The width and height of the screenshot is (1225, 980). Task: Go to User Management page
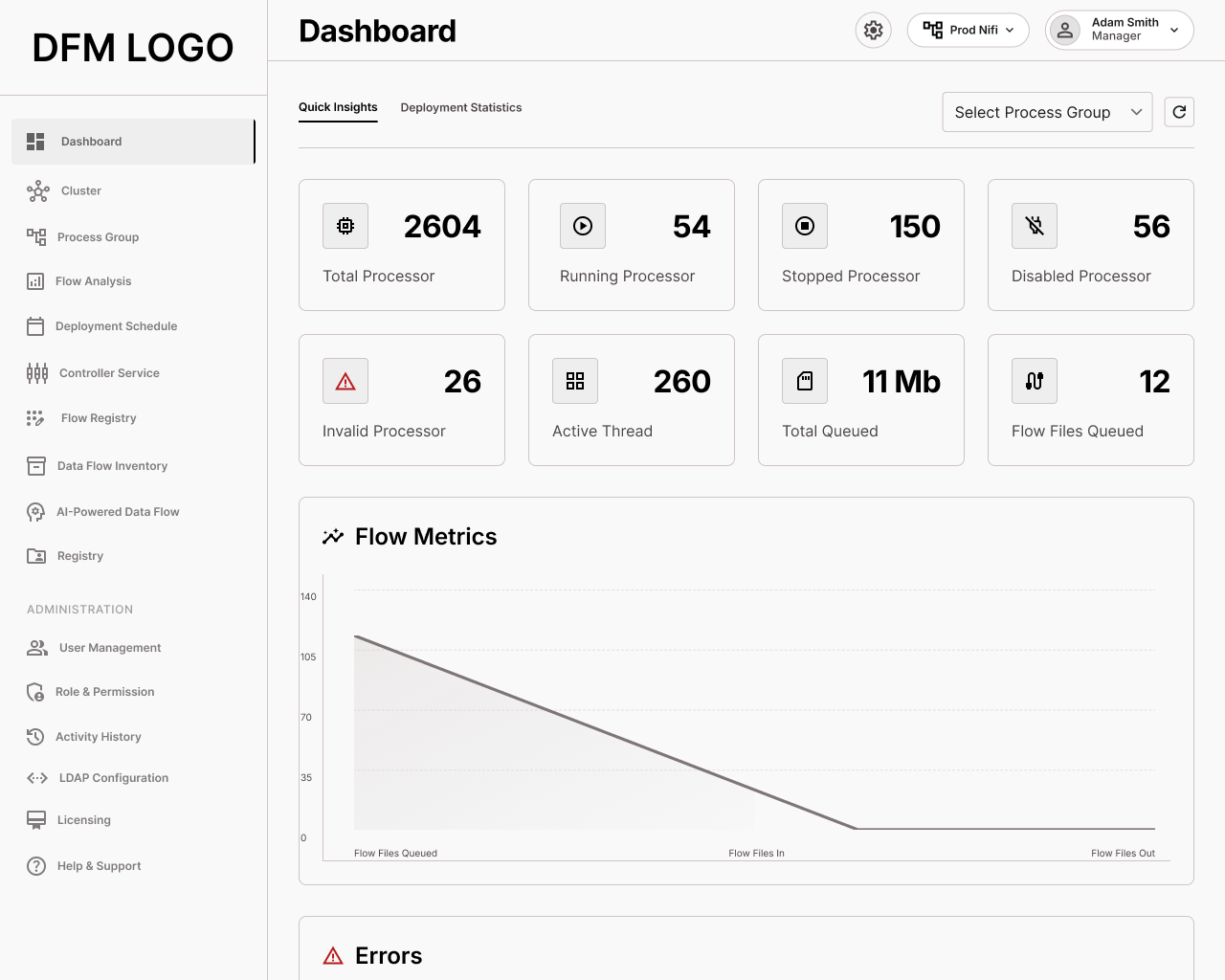110,648
